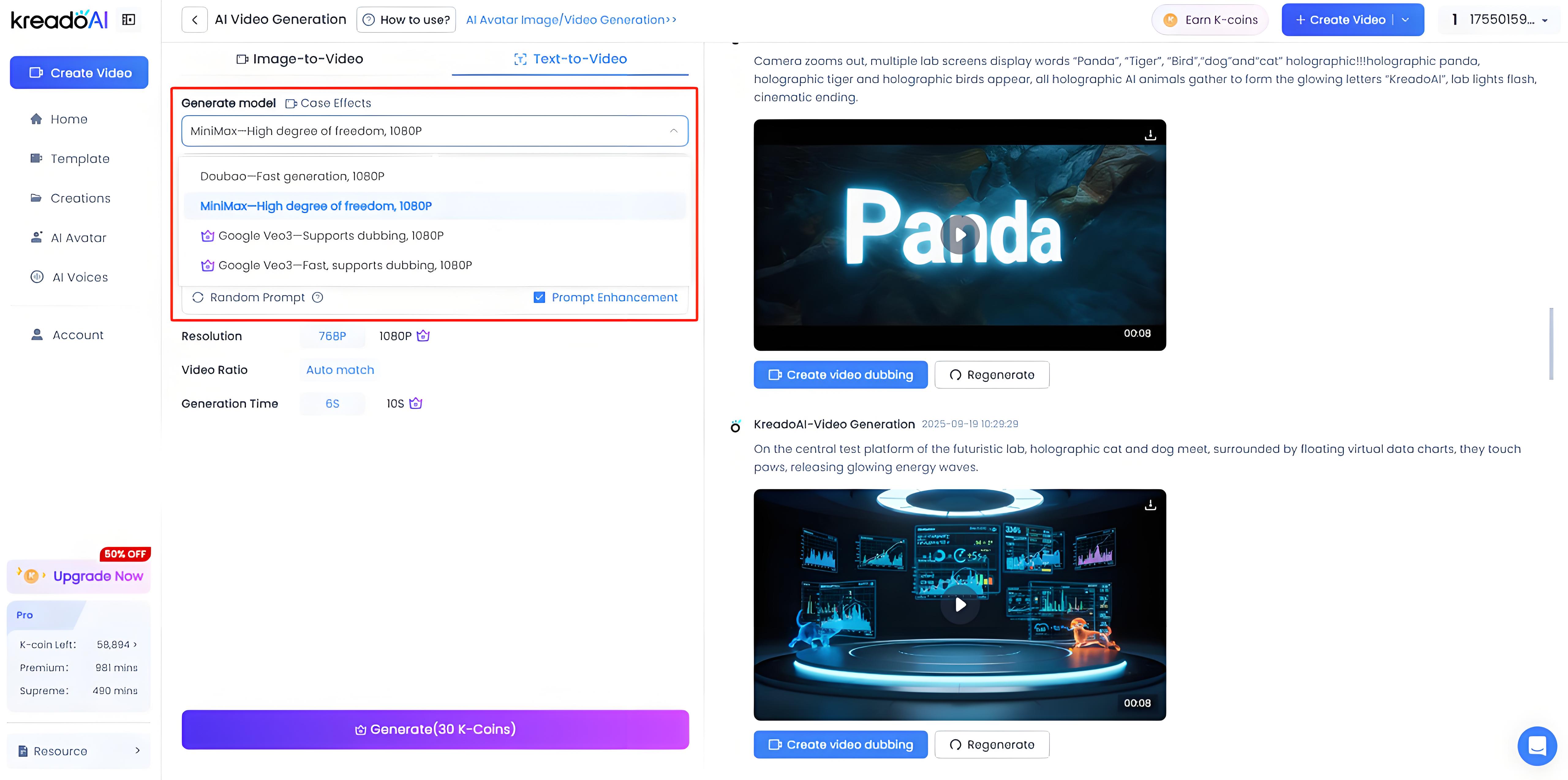Click the Random Prompt refresh icon
1568x780 pixels.
[198, 298]
